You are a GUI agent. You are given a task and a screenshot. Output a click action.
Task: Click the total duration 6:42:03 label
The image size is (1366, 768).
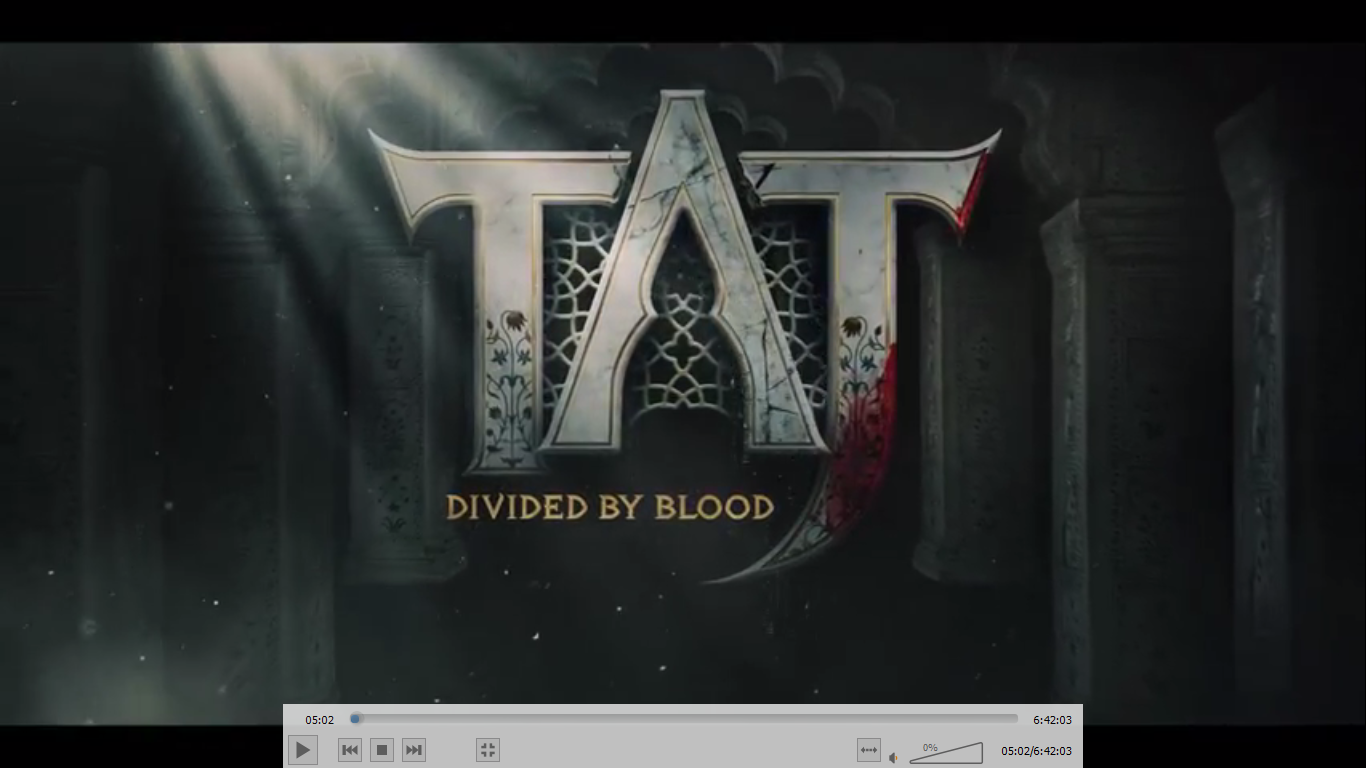coord(1052,720)
